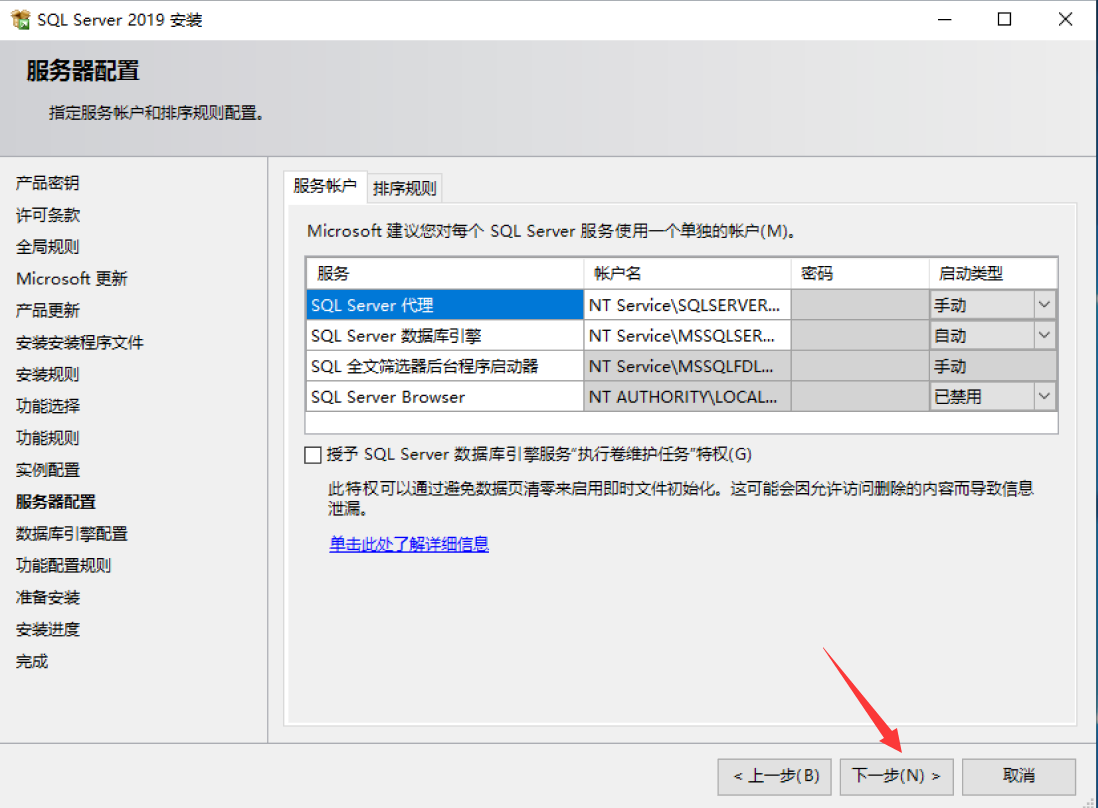Click the 取消 button
This screenshot has width=1098, height=808.
[x=1019, y=776]
